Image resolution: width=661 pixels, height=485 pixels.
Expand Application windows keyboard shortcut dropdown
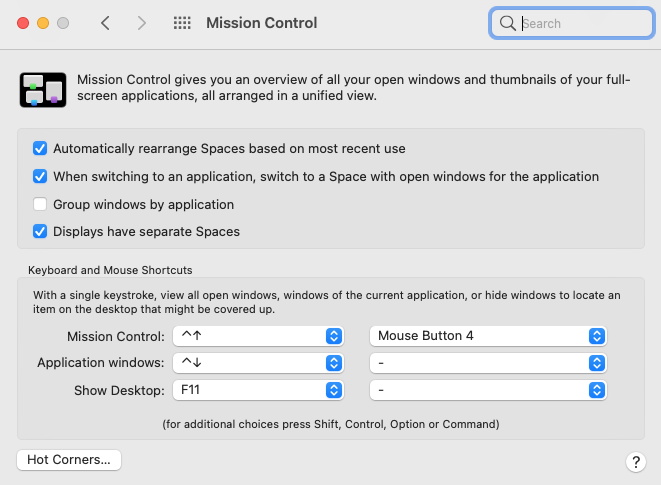click(x=258, y=363)
